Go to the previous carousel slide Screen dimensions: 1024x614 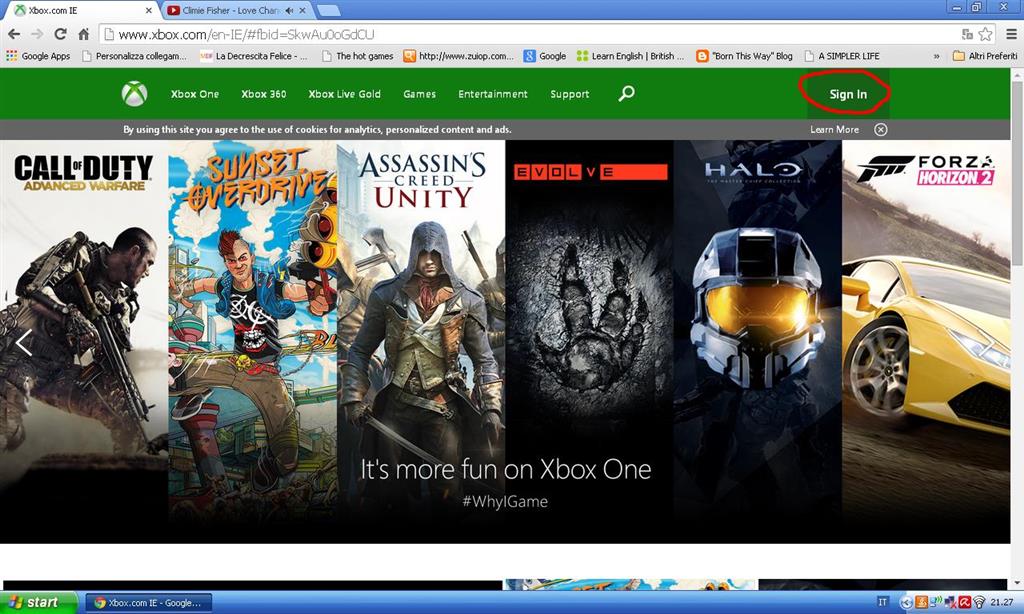click(x=24, y=342)
